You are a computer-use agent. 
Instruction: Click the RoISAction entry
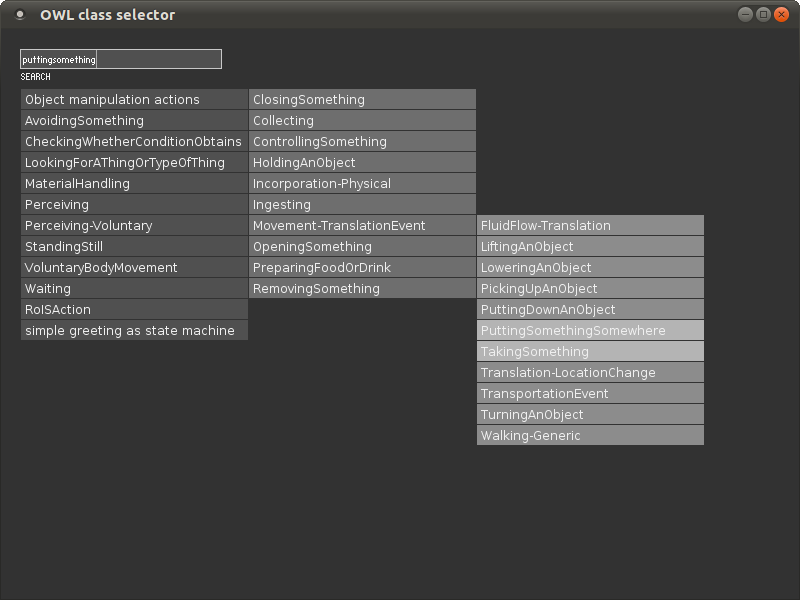tap(134, 309)
